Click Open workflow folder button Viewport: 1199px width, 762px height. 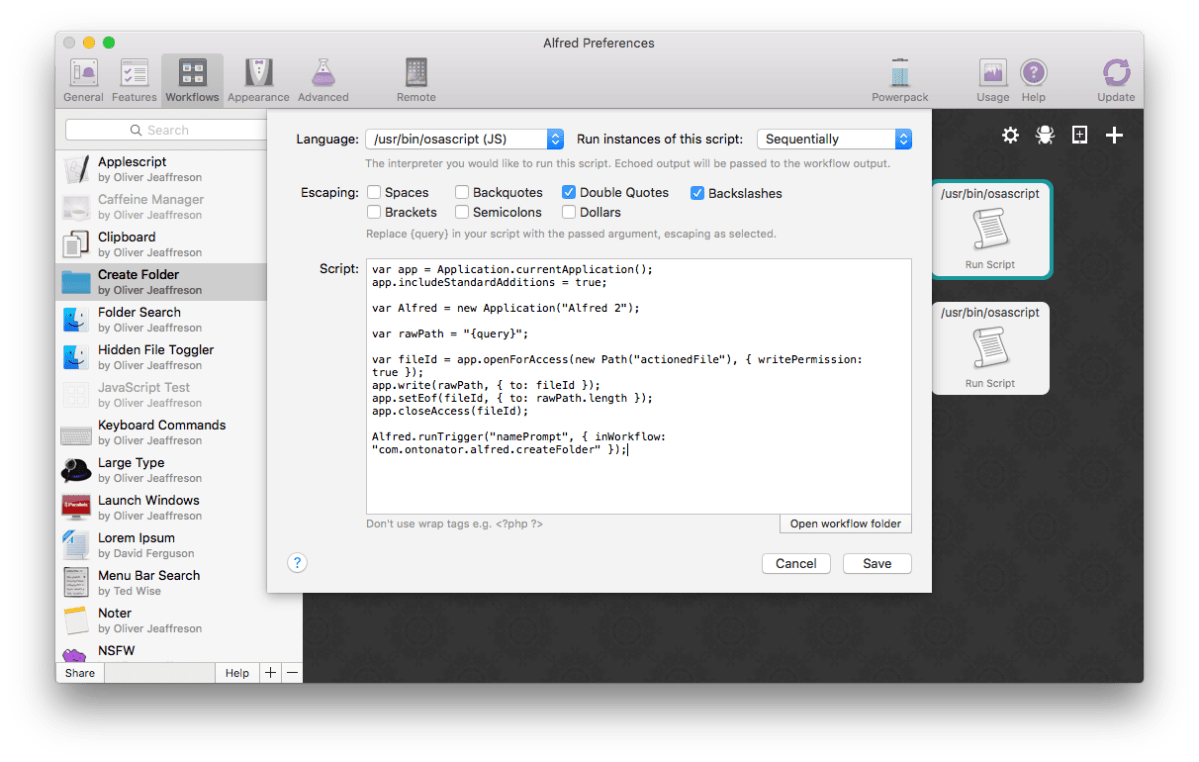[846, 524]
